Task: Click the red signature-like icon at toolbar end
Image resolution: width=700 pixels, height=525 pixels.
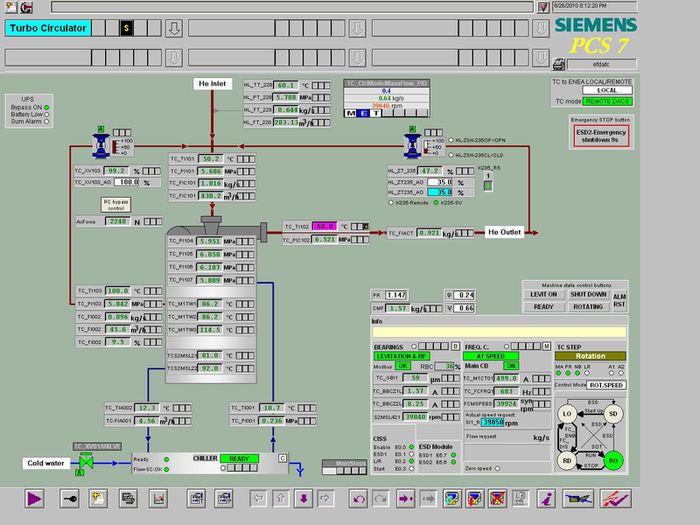Action: click(x=616, y=498)
